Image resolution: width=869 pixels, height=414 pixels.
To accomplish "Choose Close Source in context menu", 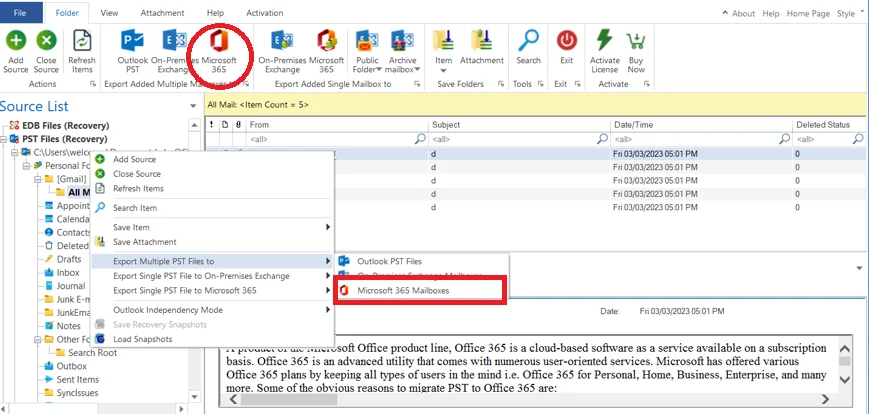I will (x=212, y=173).
